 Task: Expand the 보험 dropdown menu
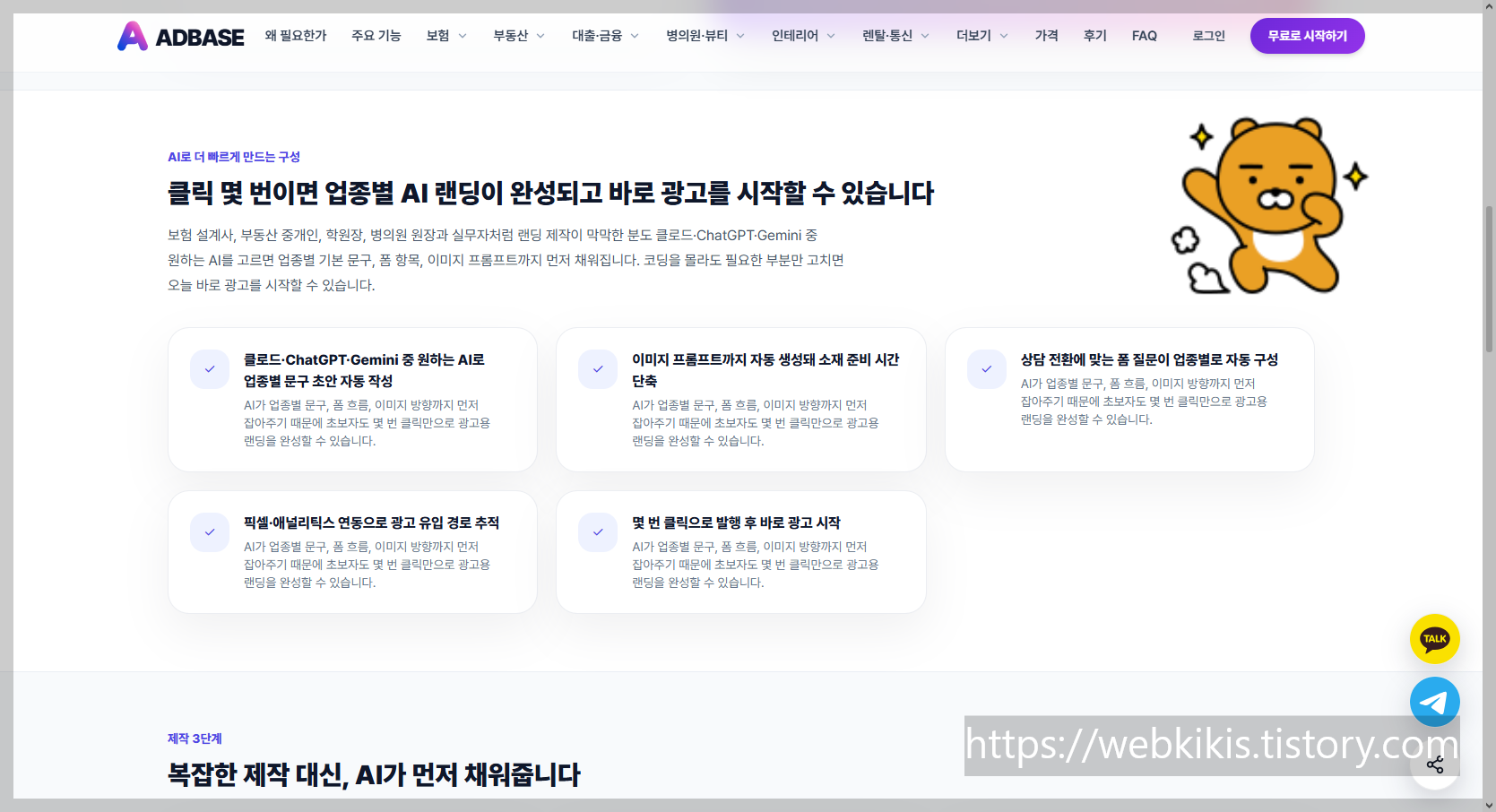[x=446, y=36]
